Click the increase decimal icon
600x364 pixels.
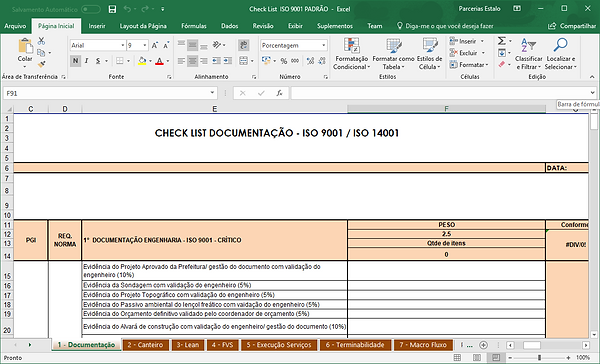tap(310, 61)
